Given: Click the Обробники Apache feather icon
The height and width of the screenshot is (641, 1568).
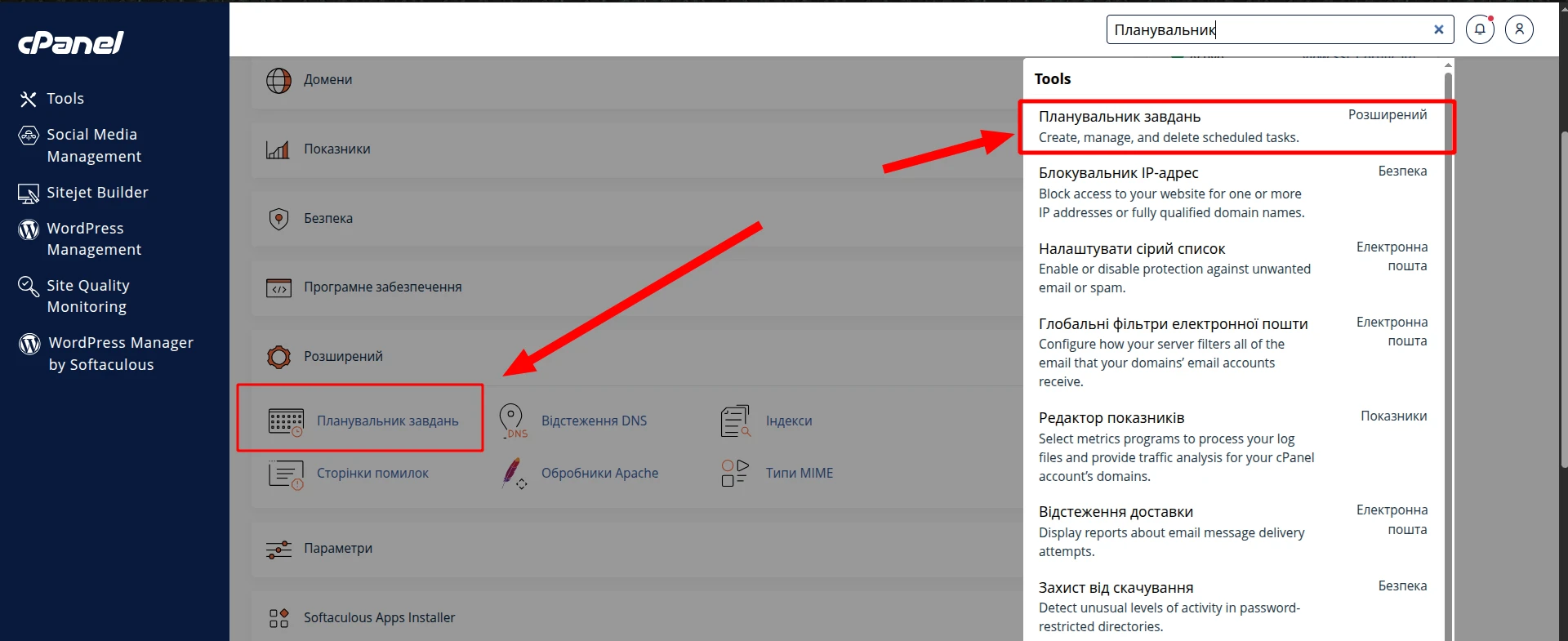Looking at the screenshot, I should coord(514,474).
